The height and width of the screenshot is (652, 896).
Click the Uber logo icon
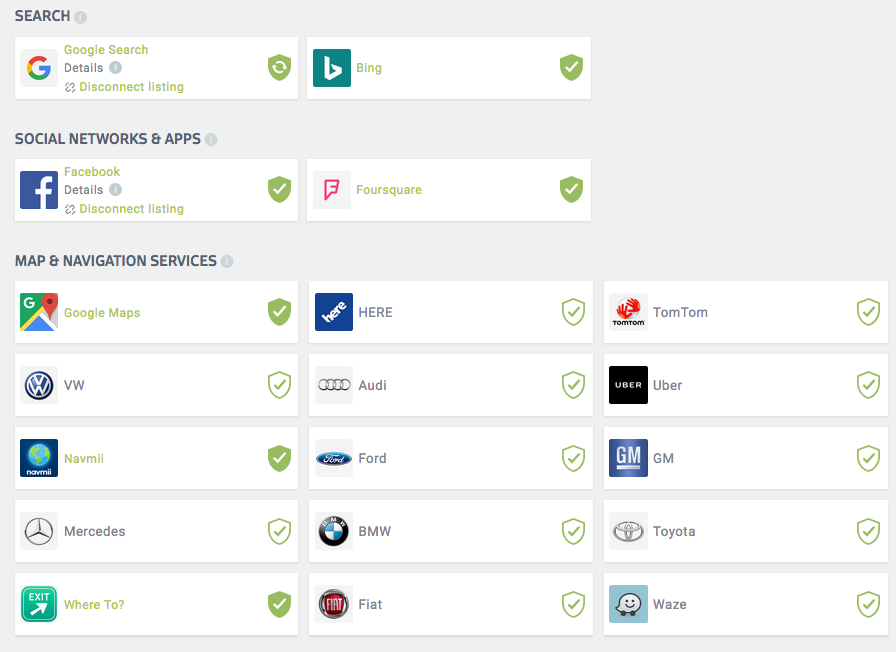coord(629,385)
